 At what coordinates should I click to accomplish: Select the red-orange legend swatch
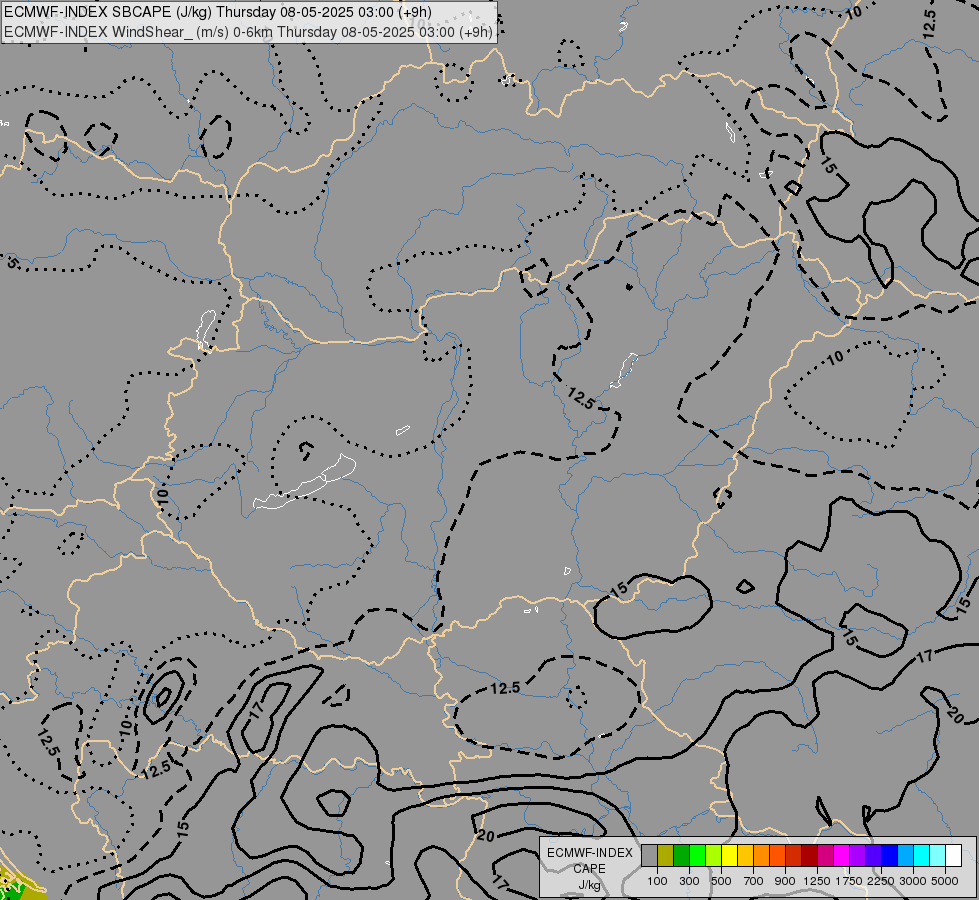point(777,856)
